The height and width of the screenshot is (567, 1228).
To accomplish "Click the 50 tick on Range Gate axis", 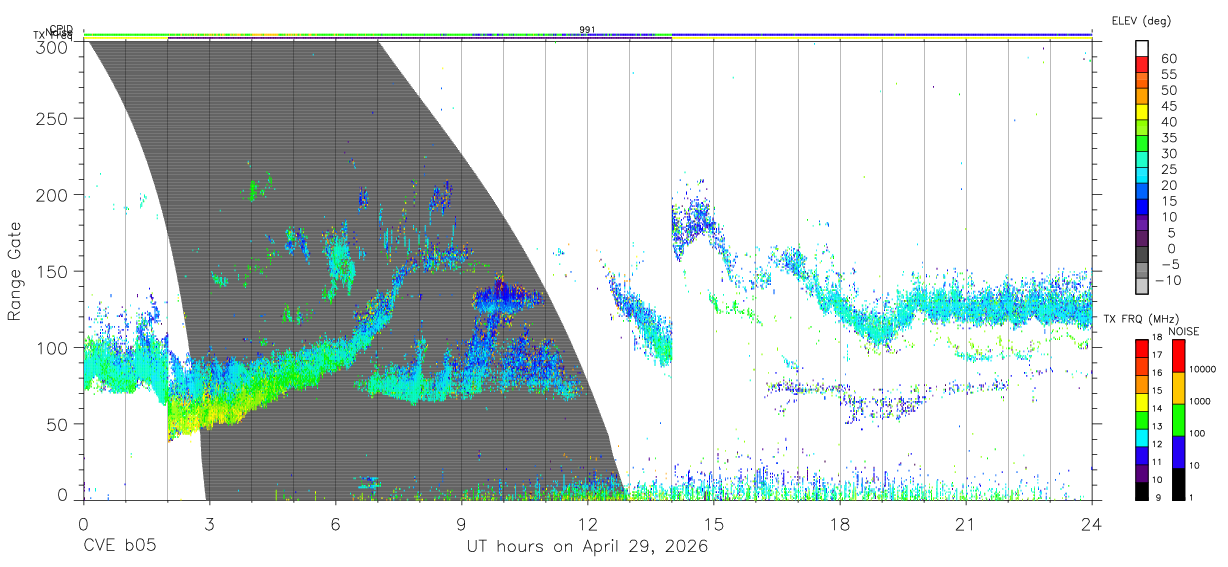I will pos(59,423).
